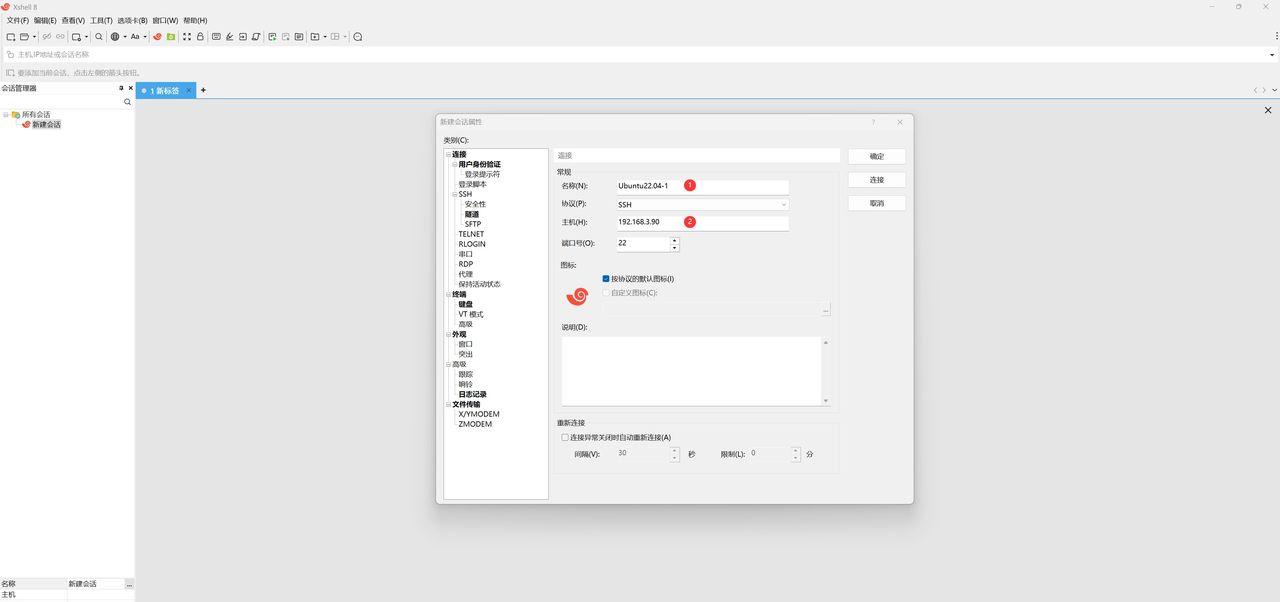Click the Full screen toolbar icon

(x=187, y=37)
